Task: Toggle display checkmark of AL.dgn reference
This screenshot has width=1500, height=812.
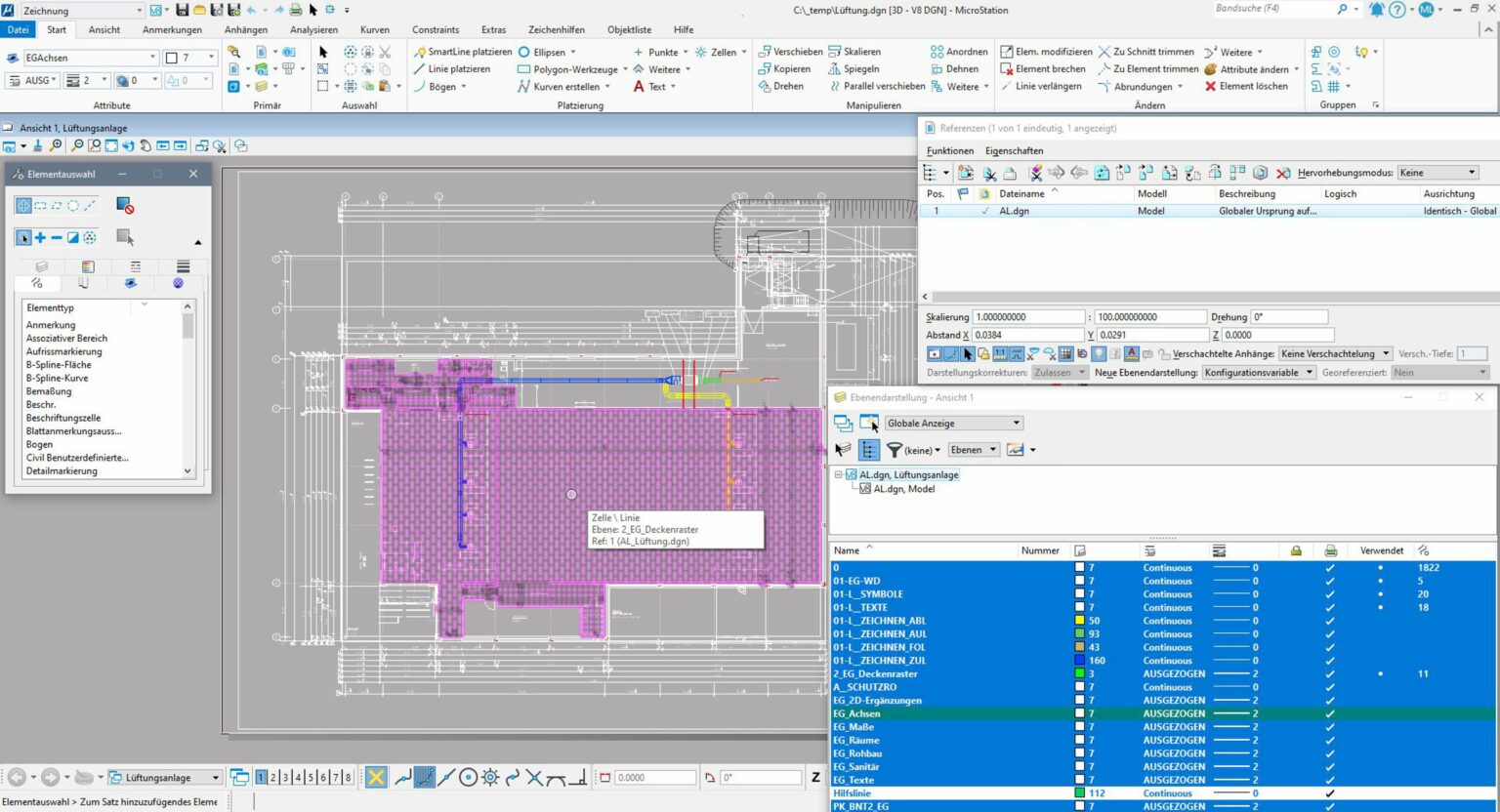Action: click(x=984, y=211)
